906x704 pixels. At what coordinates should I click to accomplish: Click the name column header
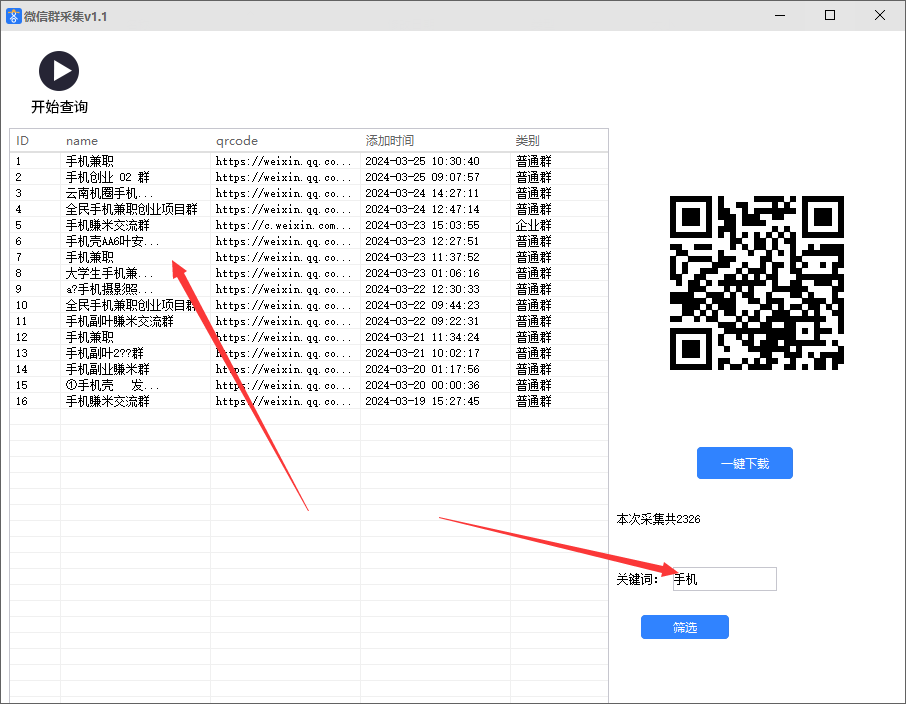point(82,141)
